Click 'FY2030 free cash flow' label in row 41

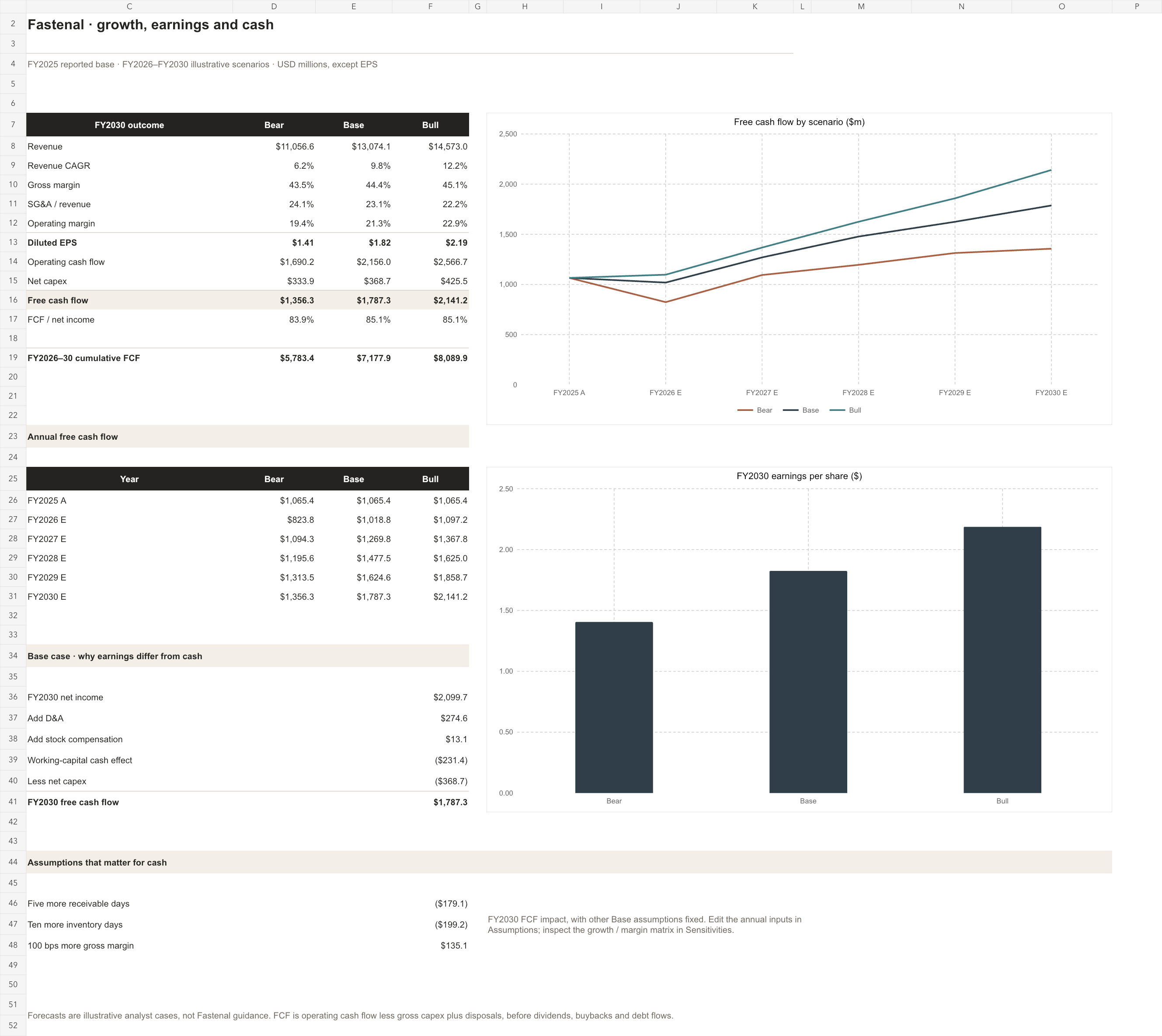pos(73,802)
